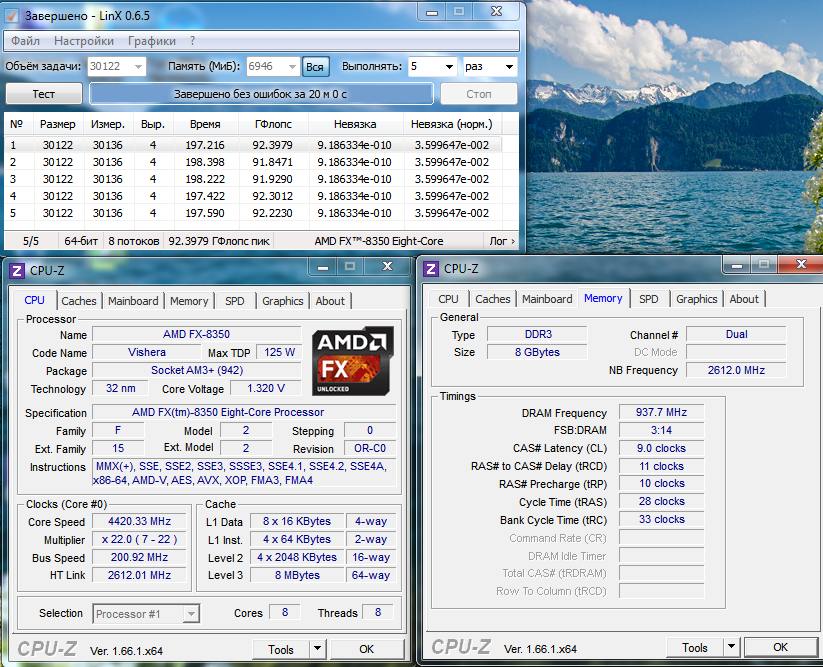Click the LinX title bar app icon
Image resolution: width=823 pixels, height=667 pixels.
pos(11,16)
